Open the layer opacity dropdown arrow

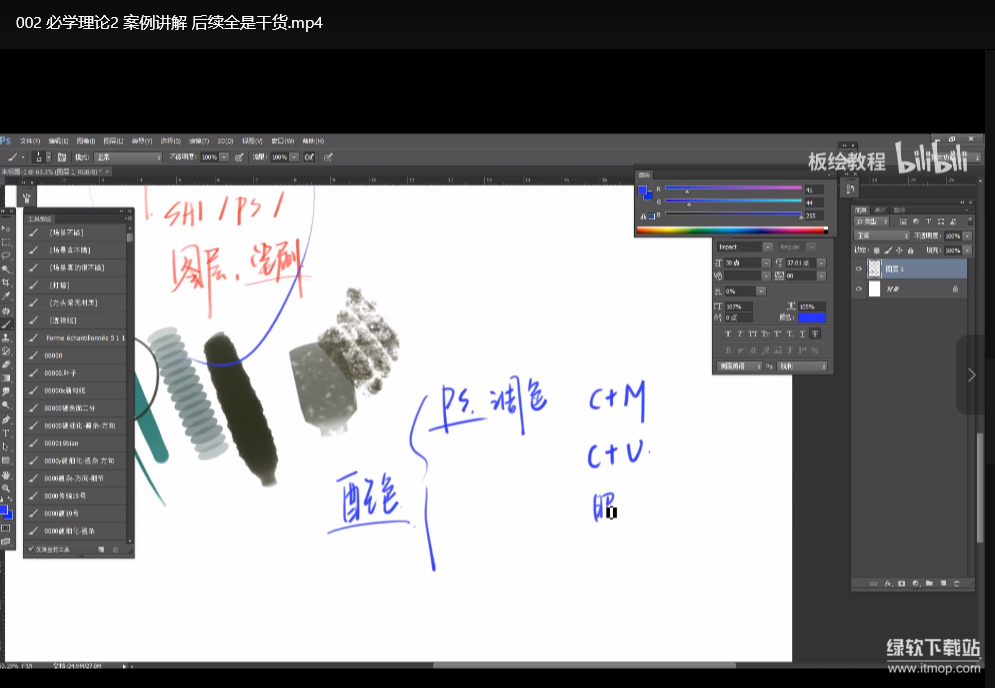pos(967,235)
